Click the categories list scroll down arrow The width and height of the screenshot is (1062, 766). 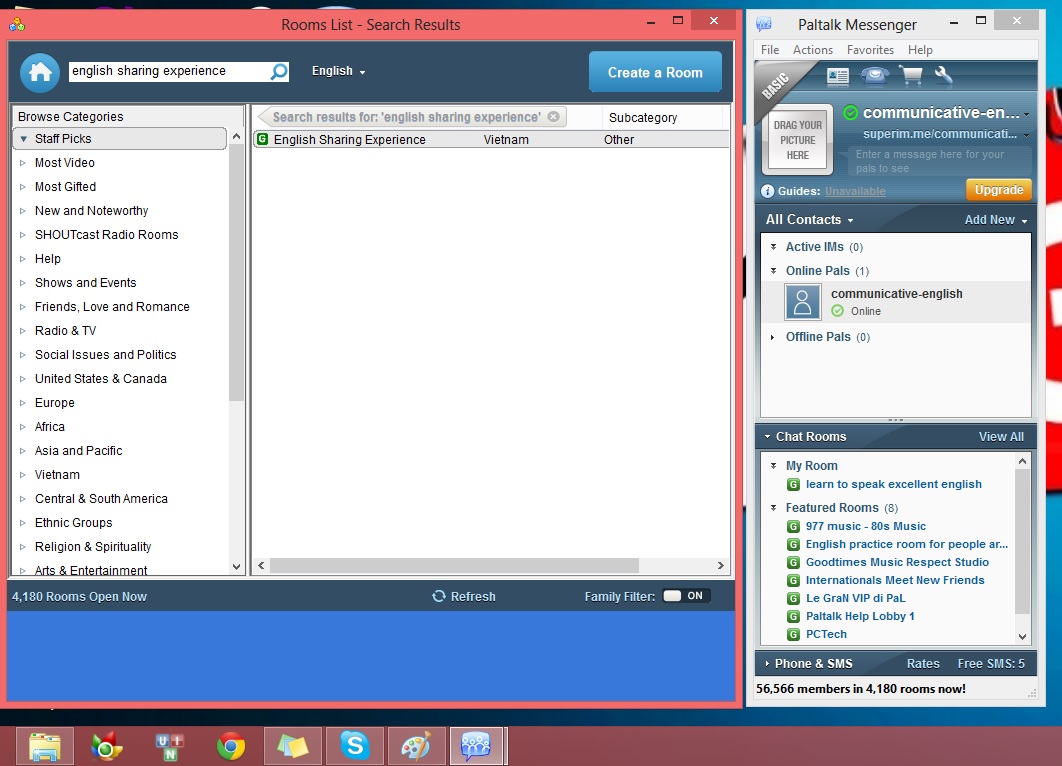coord(236,567)
